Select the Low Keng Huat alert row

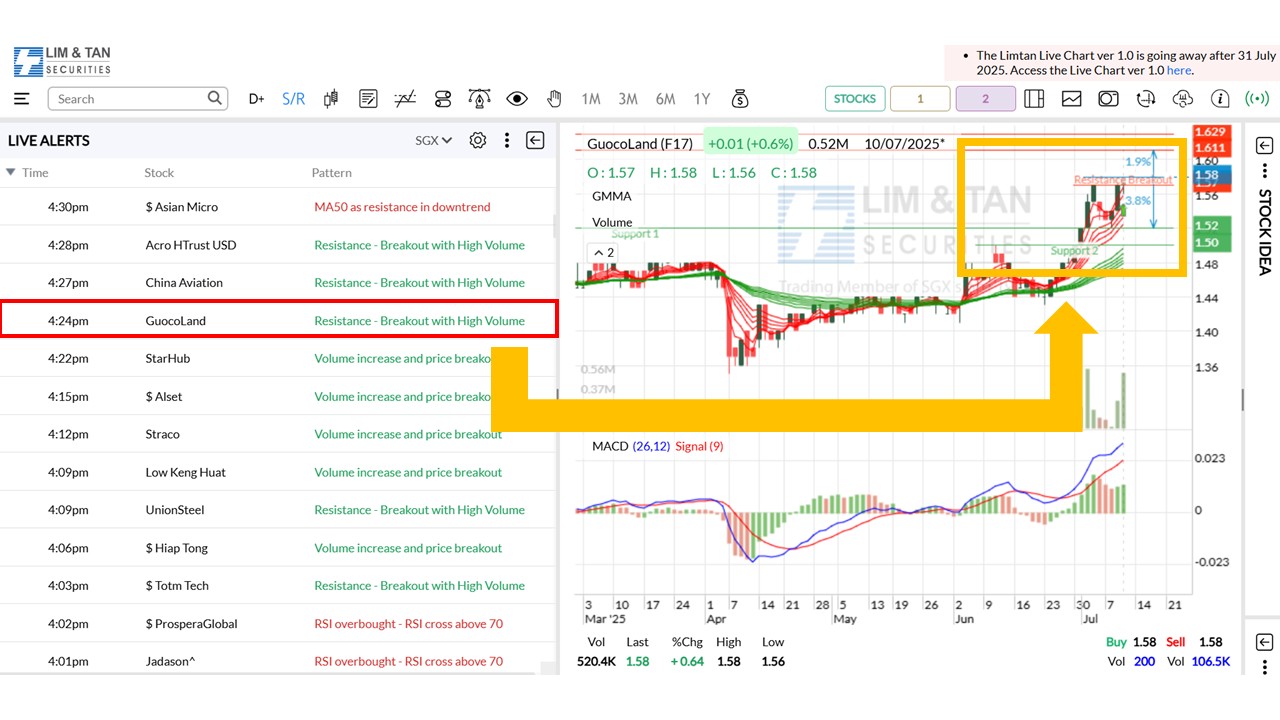click(278, 472)
